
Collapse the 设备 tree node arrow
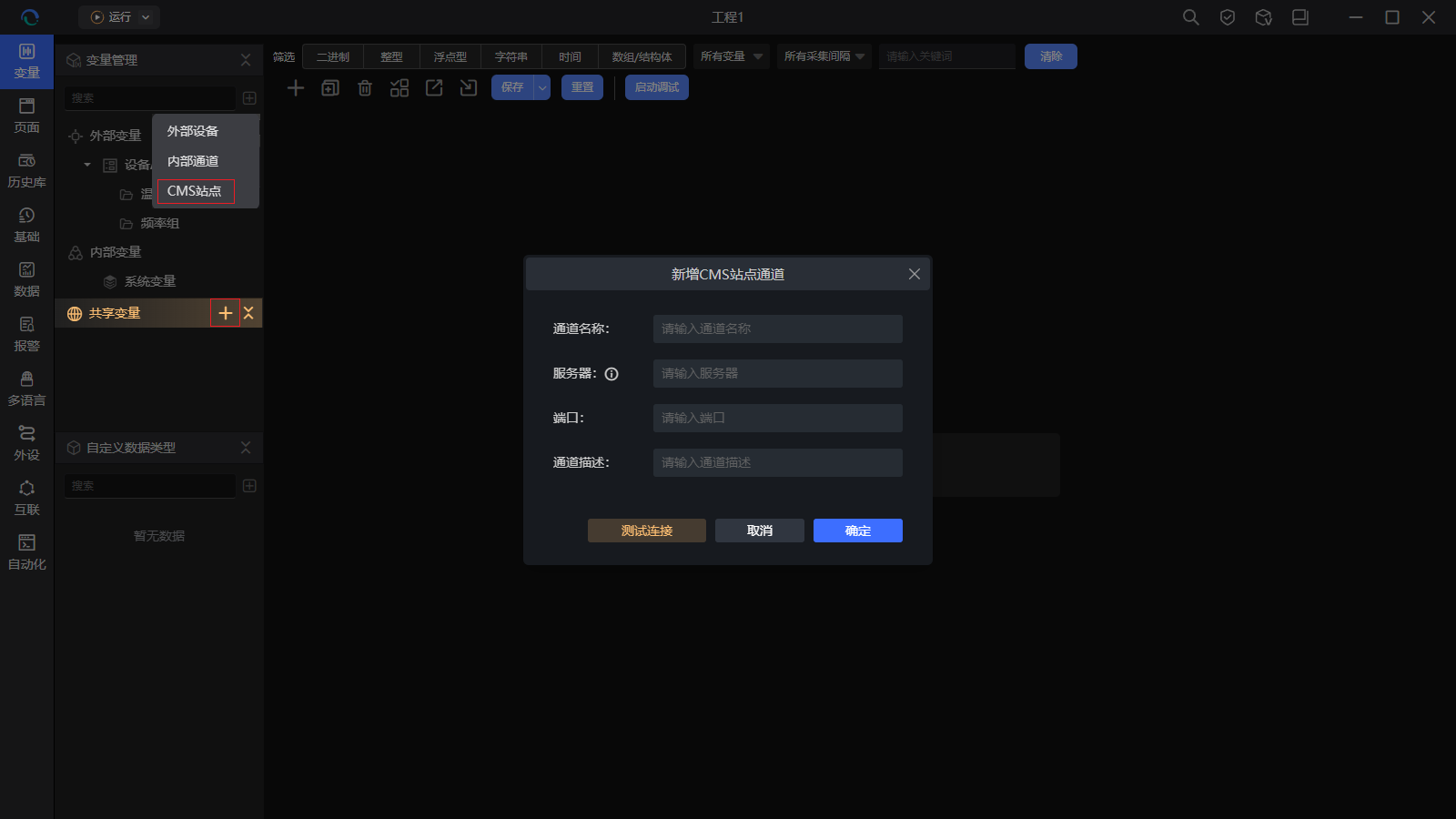pyautogui.click(x=87, y=165)
